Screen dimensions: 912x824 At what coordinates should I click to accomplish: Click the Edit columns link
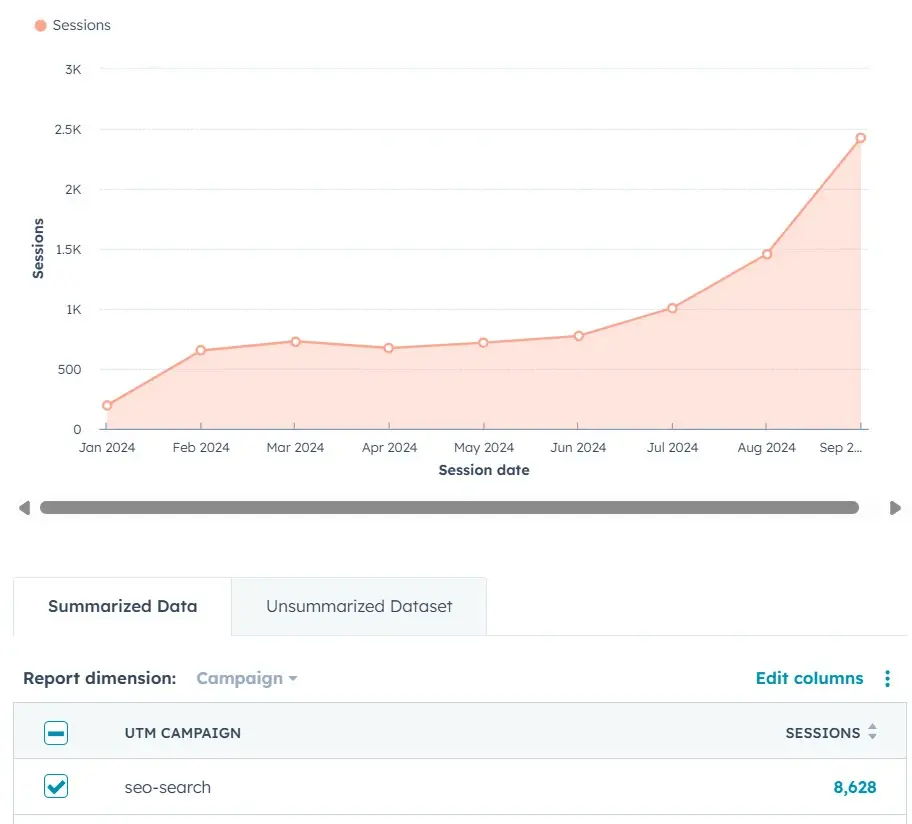click(809, 678)
